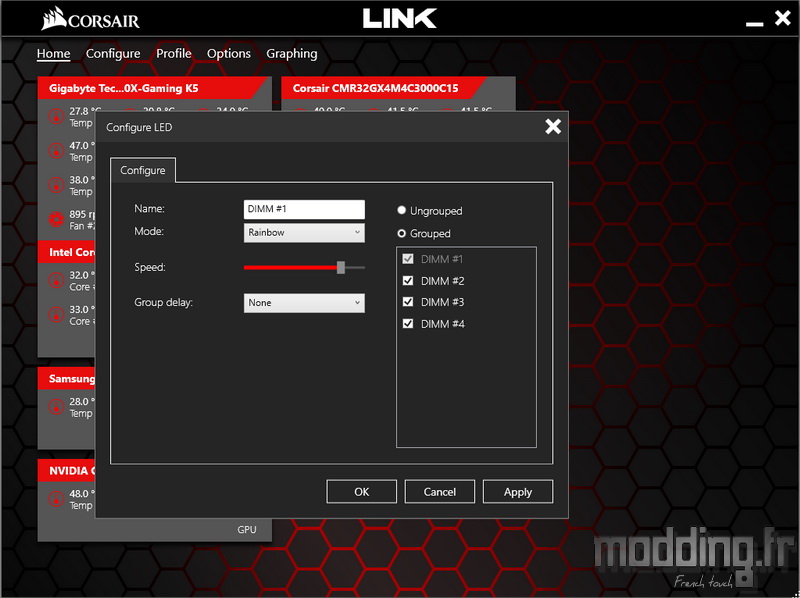
Task: Uncheck the DIMM #3 checkbox
Action: 408,302
